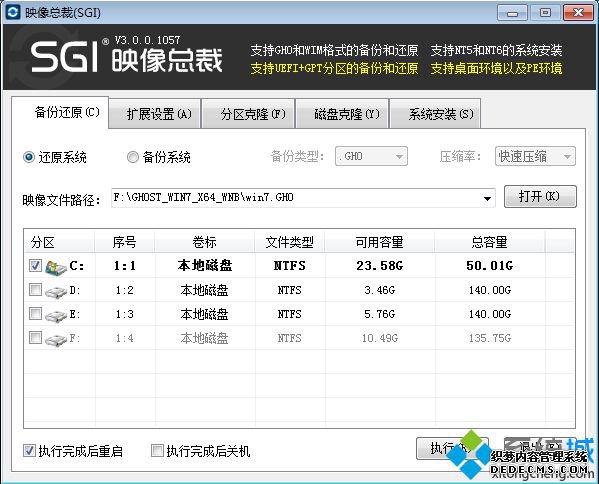Enable 执行完成后关机 checkbox

[x=157, y=450]
